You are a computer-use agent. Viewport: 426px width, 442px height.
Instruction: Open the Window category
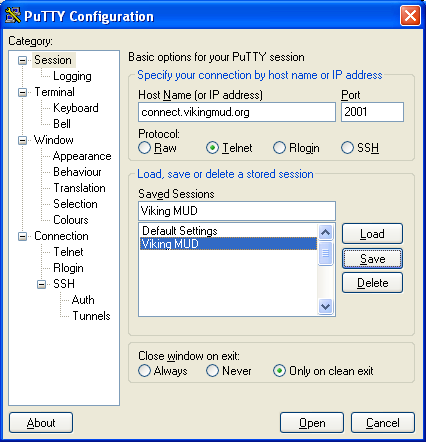pyautogui.click(x=54, y=140)
